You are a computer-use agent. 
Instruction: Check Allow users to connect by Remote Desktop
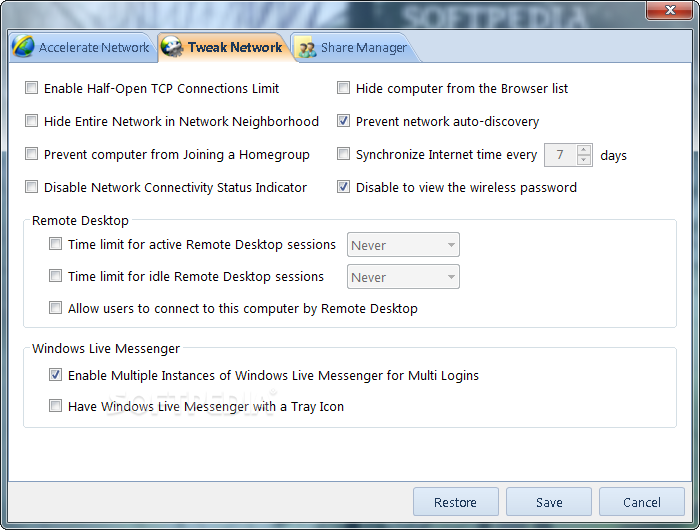(x=55, y=308)
